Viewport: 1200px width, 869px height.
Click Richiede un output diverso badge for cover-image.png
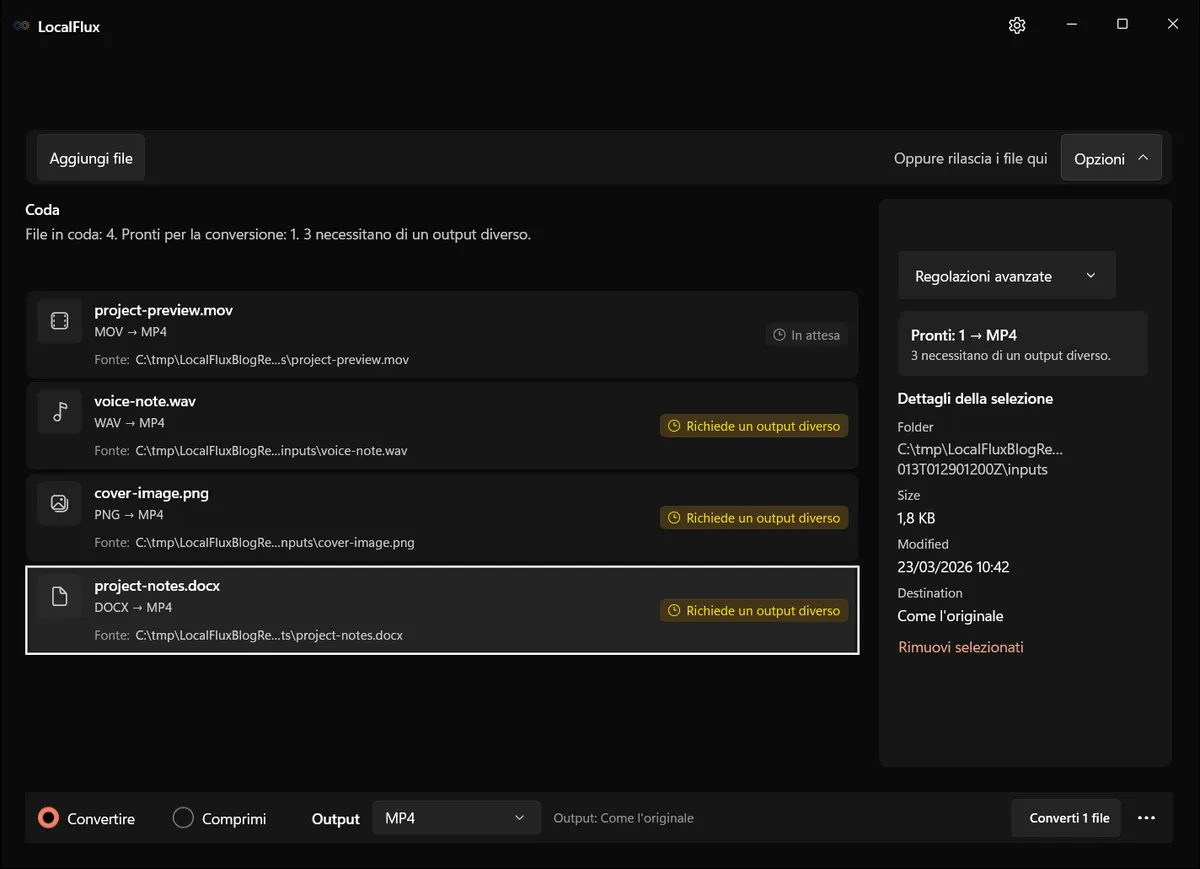pos(754,518)
